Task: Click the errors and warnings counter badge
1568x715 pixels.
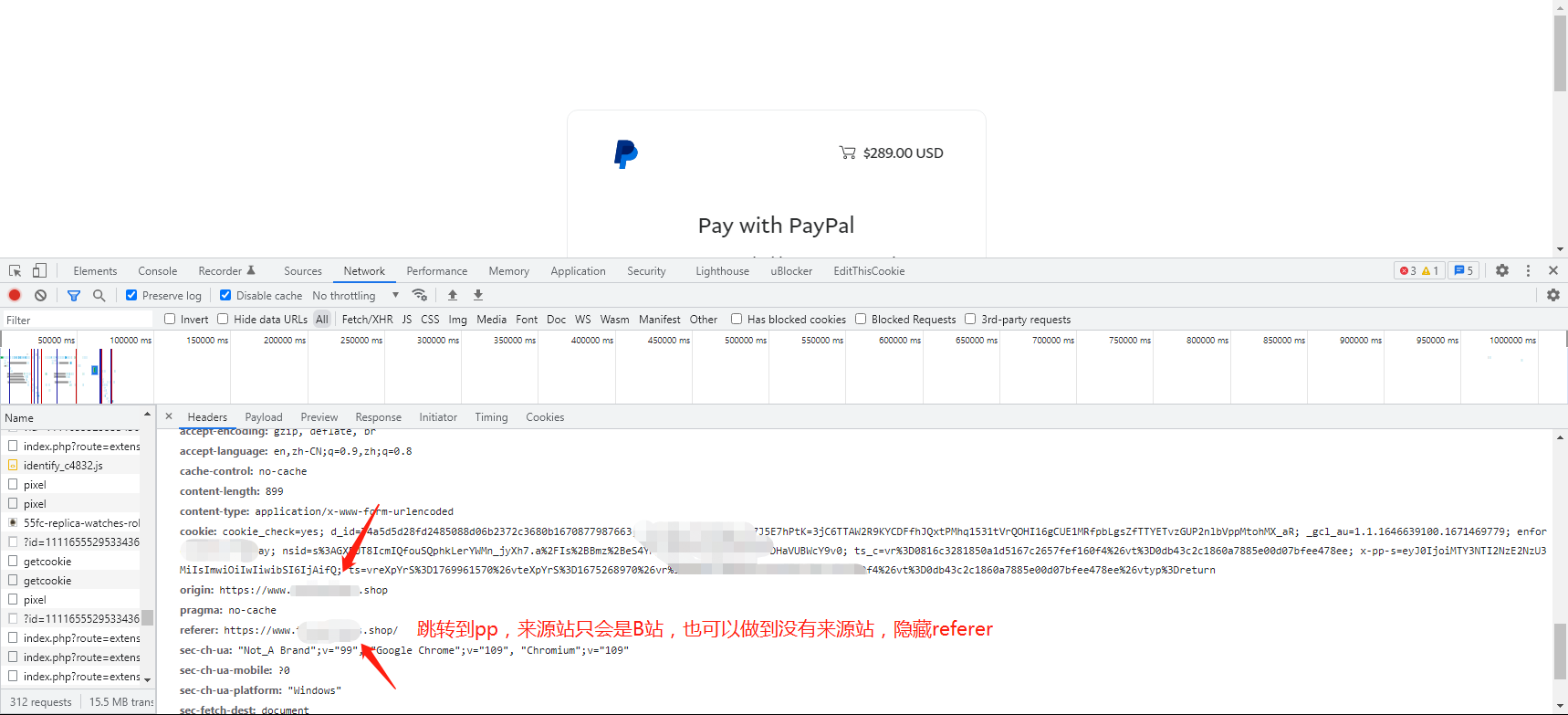Action: (1419, 270)
